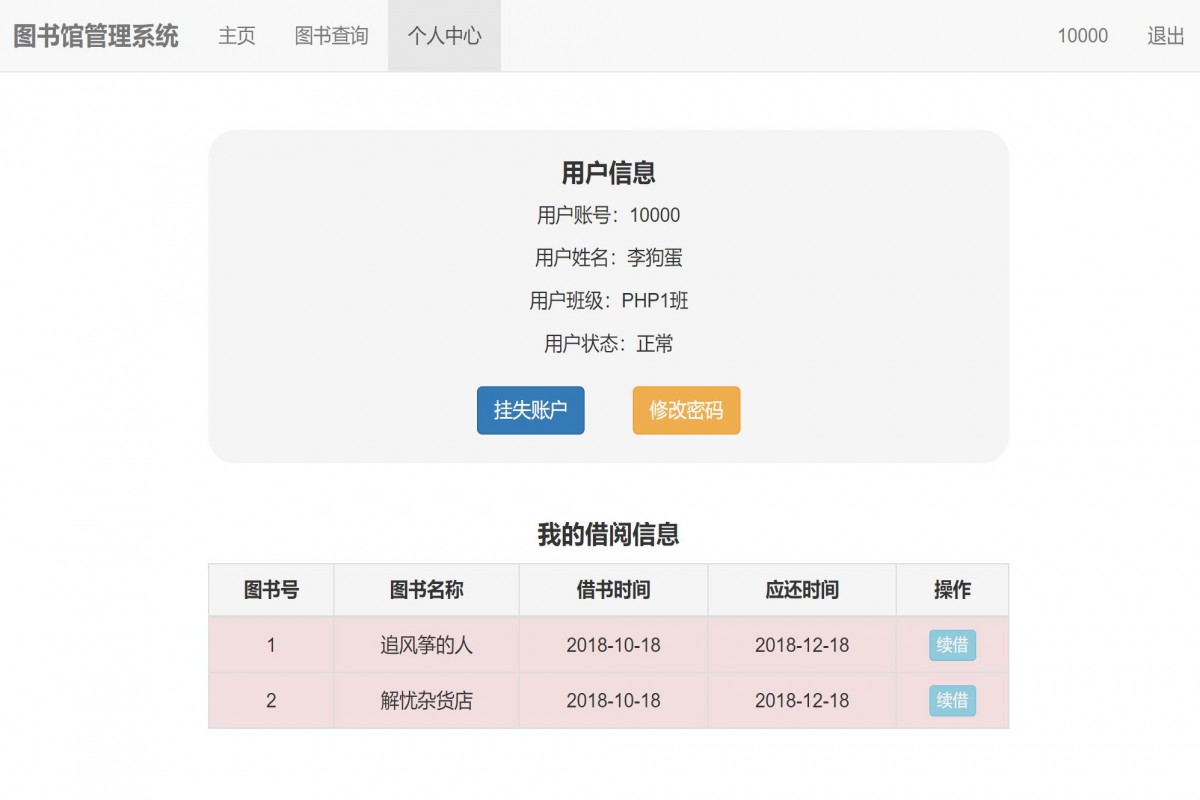Renew 解忧杂货店 with its 续借 button
The width and height of the screenshot is (1200, 800).
[x=950, y=701]
